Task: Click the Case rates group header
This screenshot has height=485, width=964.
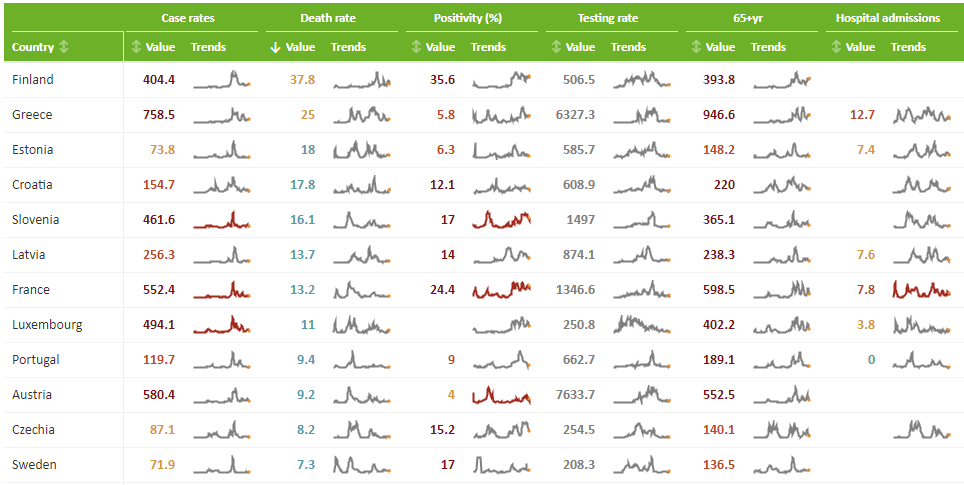Action: (188, 18)
